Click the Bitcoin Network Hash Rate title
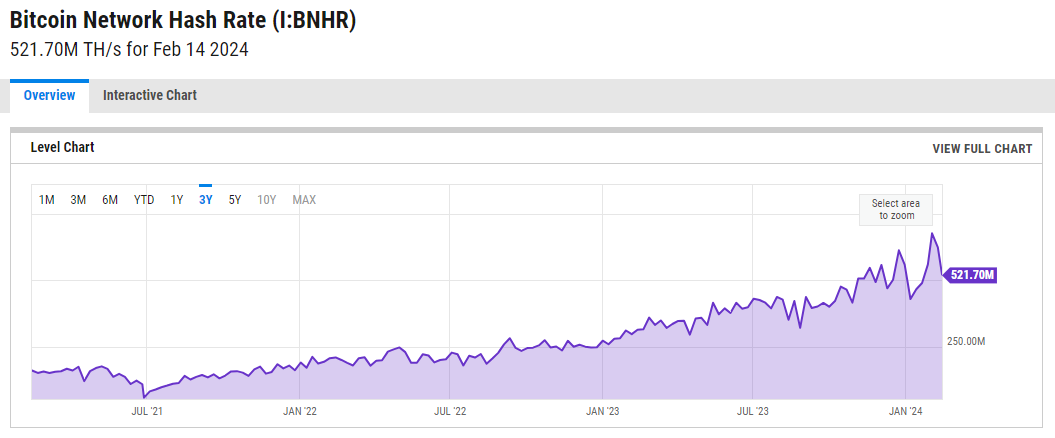This screenshot has height=438, width=1055. 182,22
